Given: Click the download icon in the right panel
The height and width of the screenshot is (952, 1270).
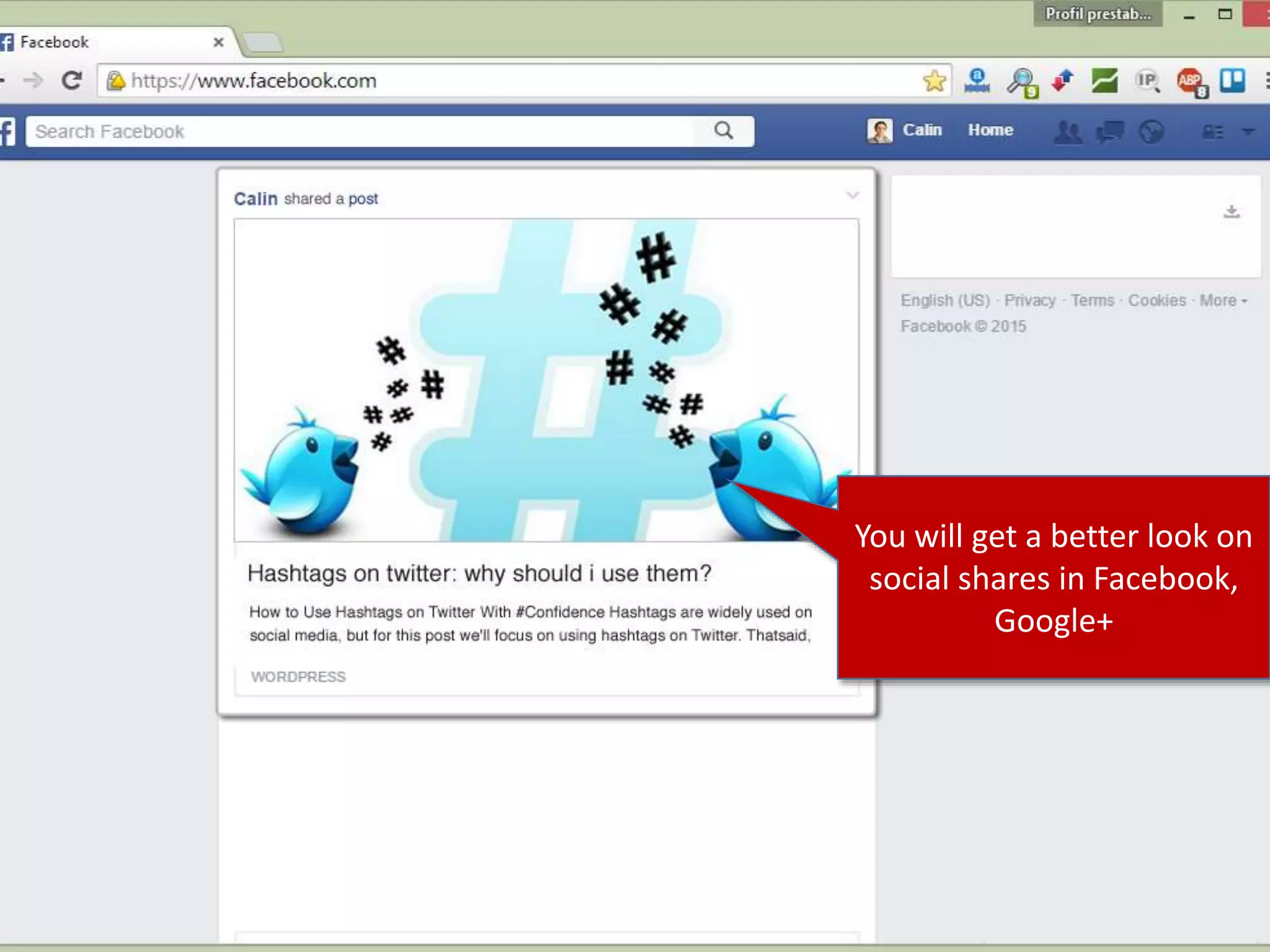Looking at the screenshot, I should tap(1232, 212).
